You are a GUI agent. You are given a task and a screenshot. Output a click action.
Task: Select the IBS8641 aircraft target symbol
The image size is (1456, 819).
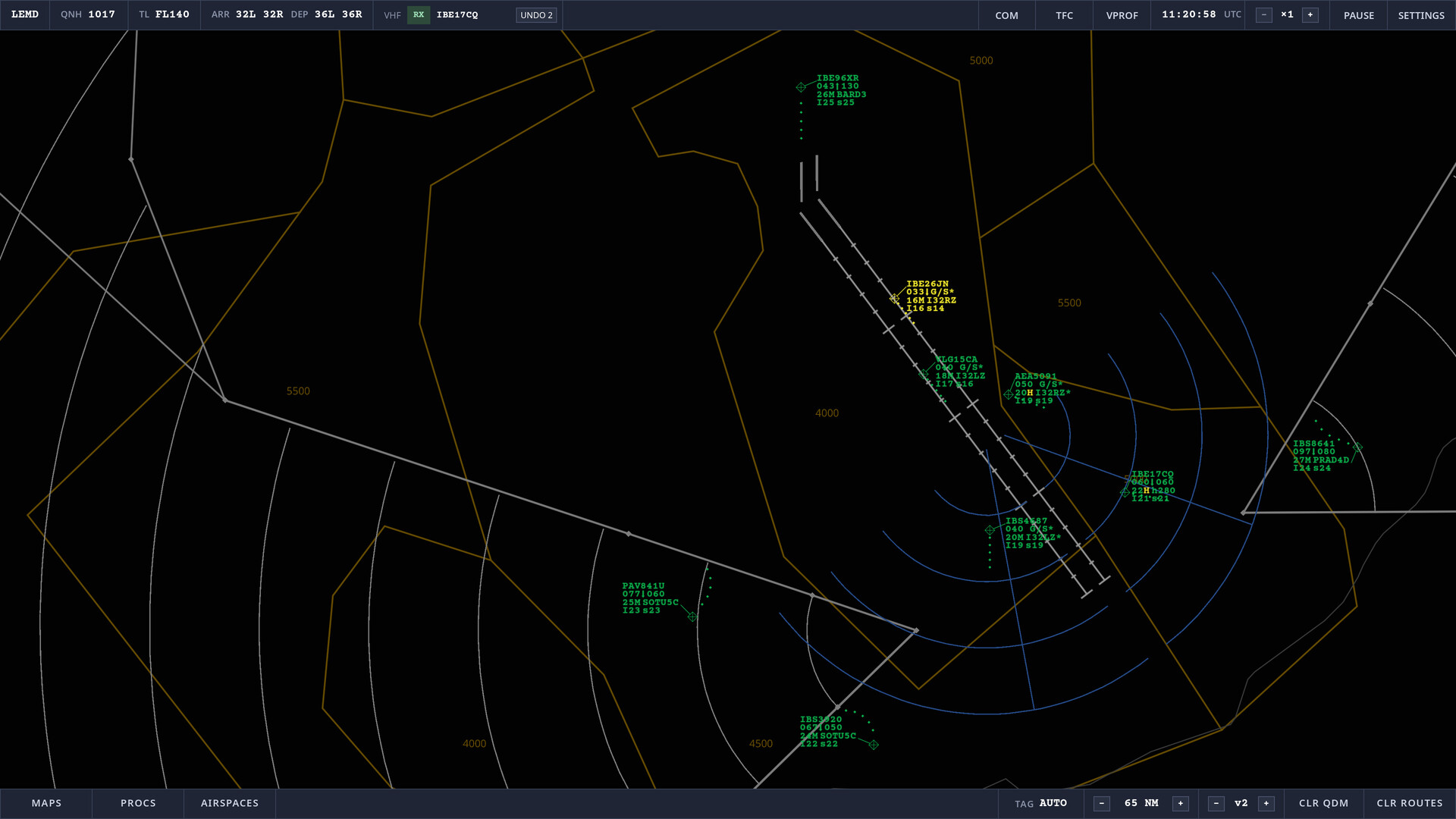1357,447
